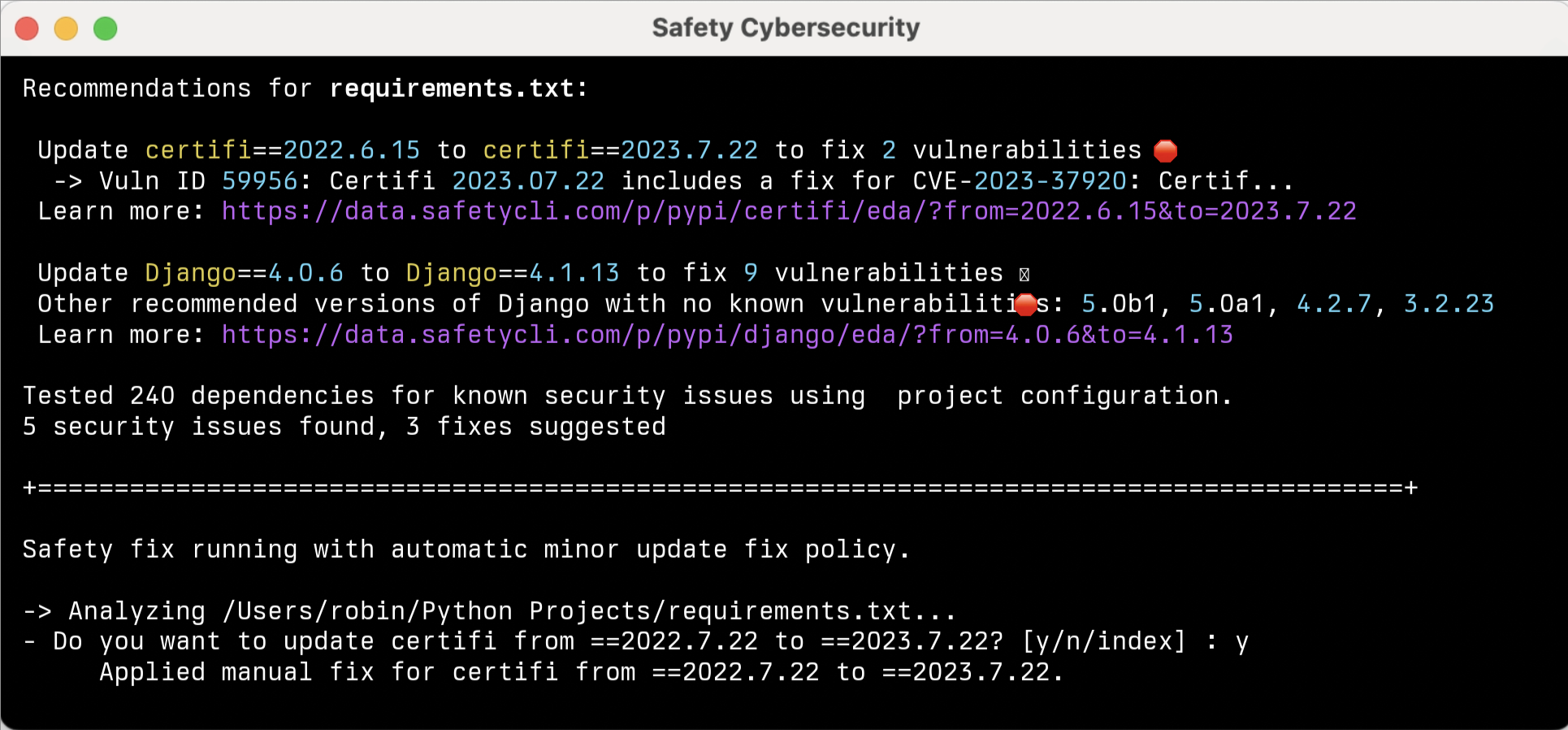The image size is (1568, 730).
Task: Click the yellow certifi==2022.6.15 package text
Action: (x=282, y=150)
